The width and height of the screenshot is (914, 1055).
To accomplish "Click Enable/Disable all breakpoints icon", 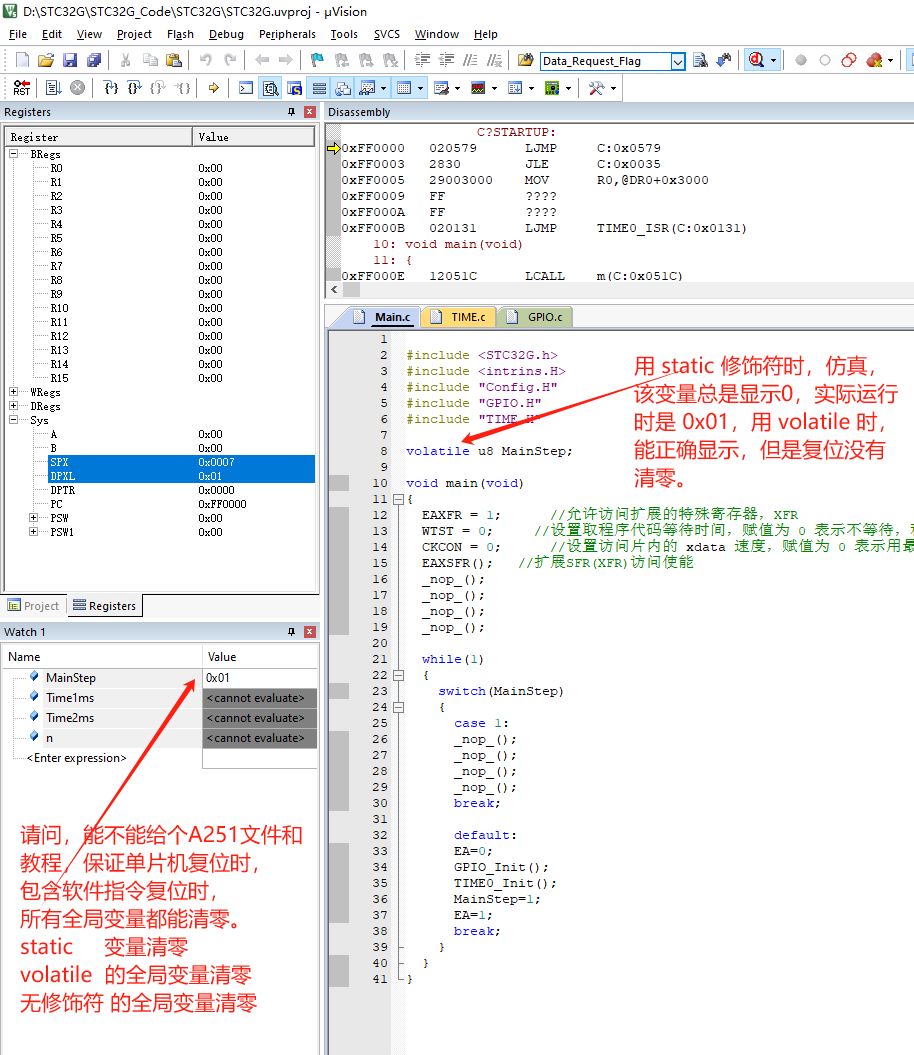I will (x=849, y=61).
